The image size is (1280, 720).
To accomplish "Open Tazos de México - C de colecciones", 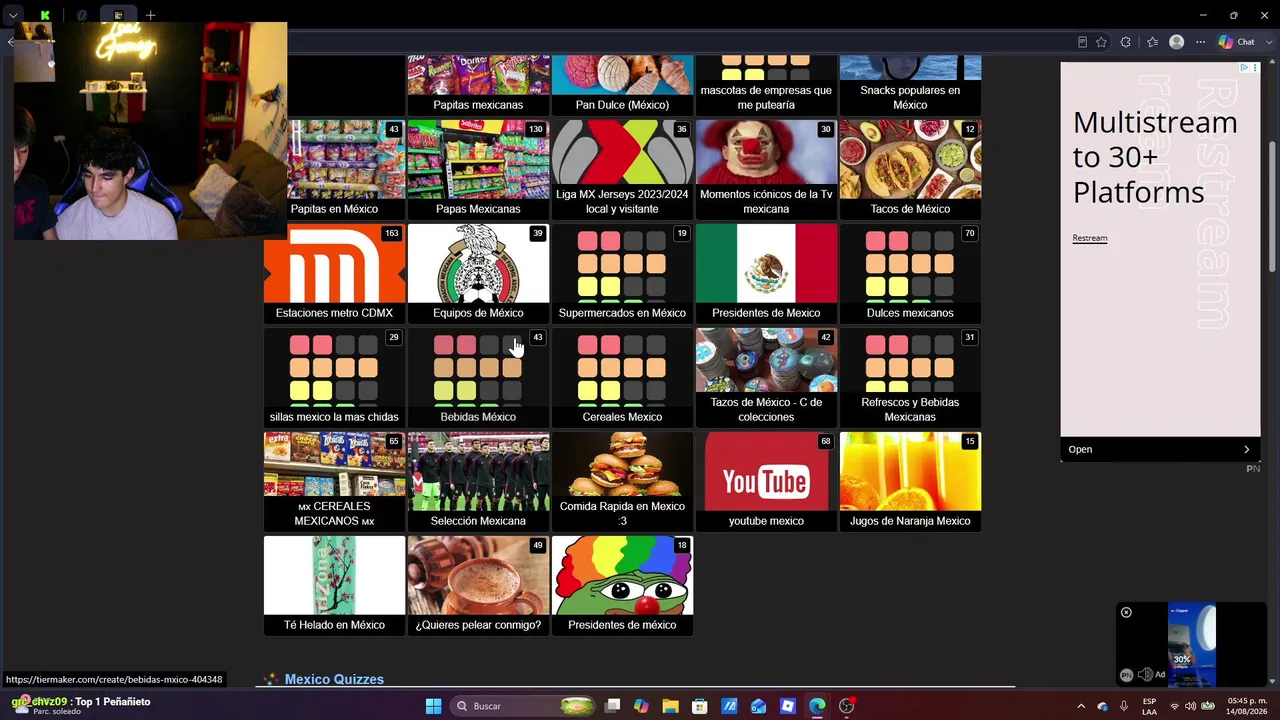I will [766, 377].
